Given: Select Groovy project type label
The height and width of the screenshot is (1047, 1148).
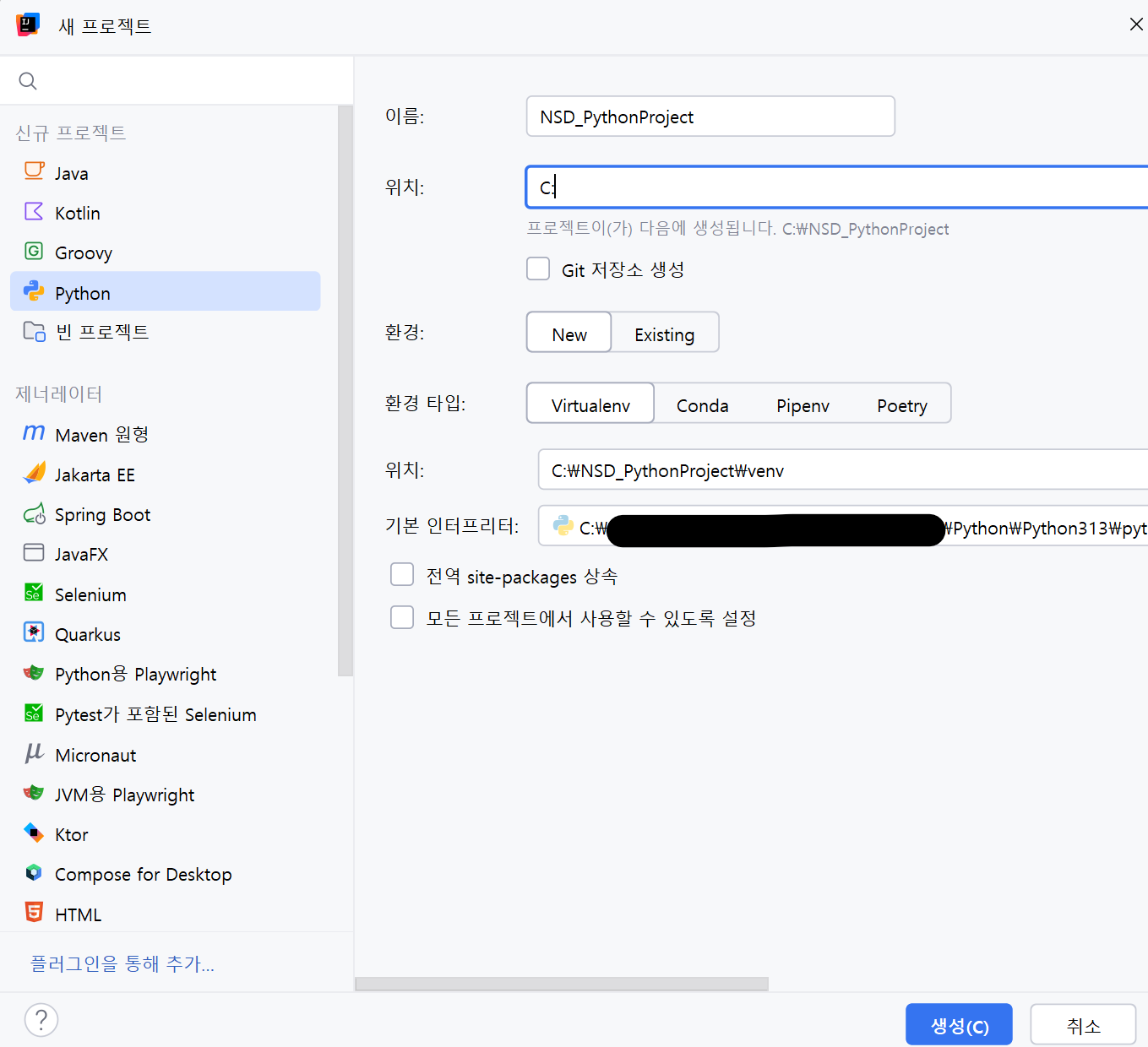Looking at the screenshot, I should (84, 252).
